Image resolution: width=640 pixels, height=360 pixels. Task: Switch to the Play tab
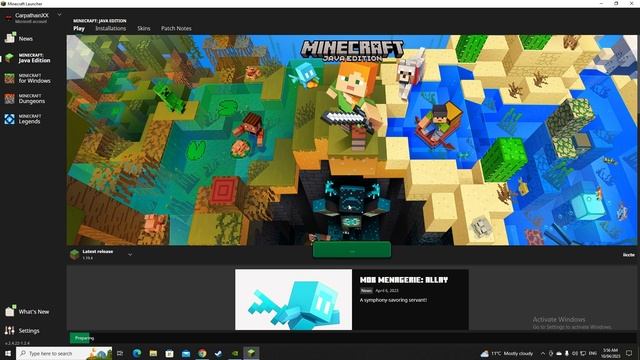[x=79, y=29]
